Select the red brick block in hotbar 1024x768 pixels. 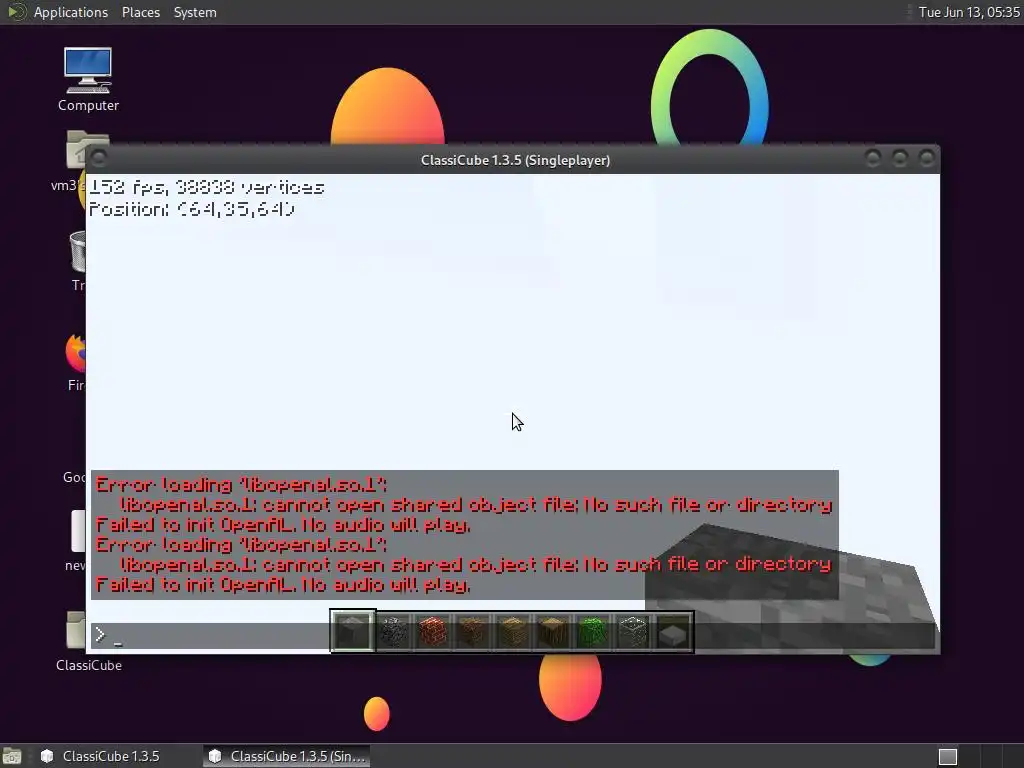pyautogui.click(x=432, y=632)
